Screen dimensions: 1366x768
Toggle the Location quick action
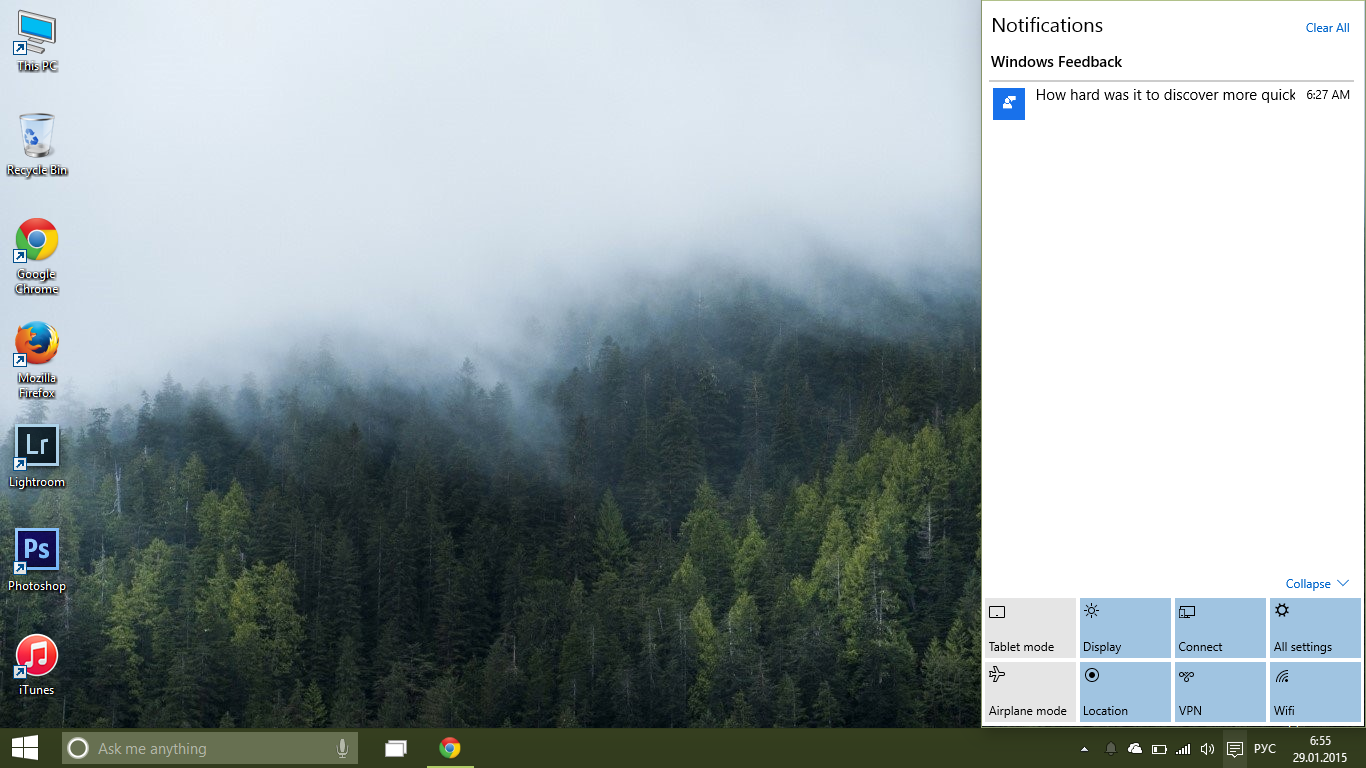coord(1125,692)
